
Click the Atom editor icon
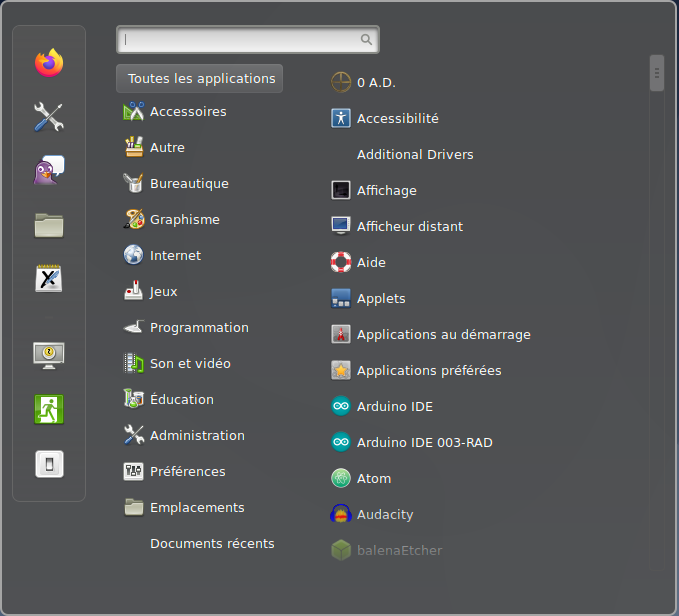pos(341,478)
